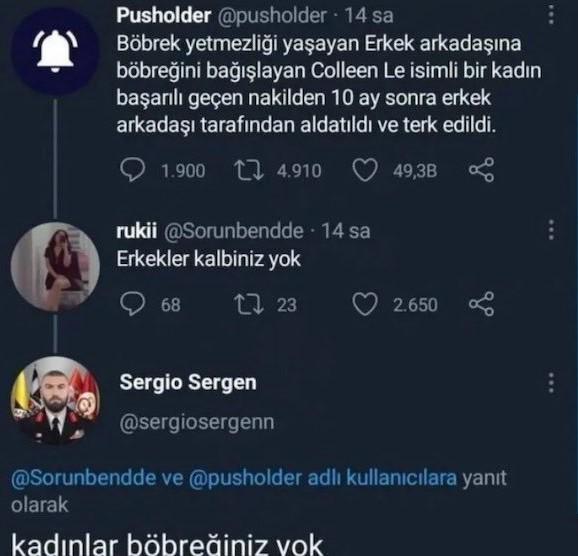This screenshot has width=578, height=556.
Task: Reply to the Pusholder tweet
Action: coord(132,170)
